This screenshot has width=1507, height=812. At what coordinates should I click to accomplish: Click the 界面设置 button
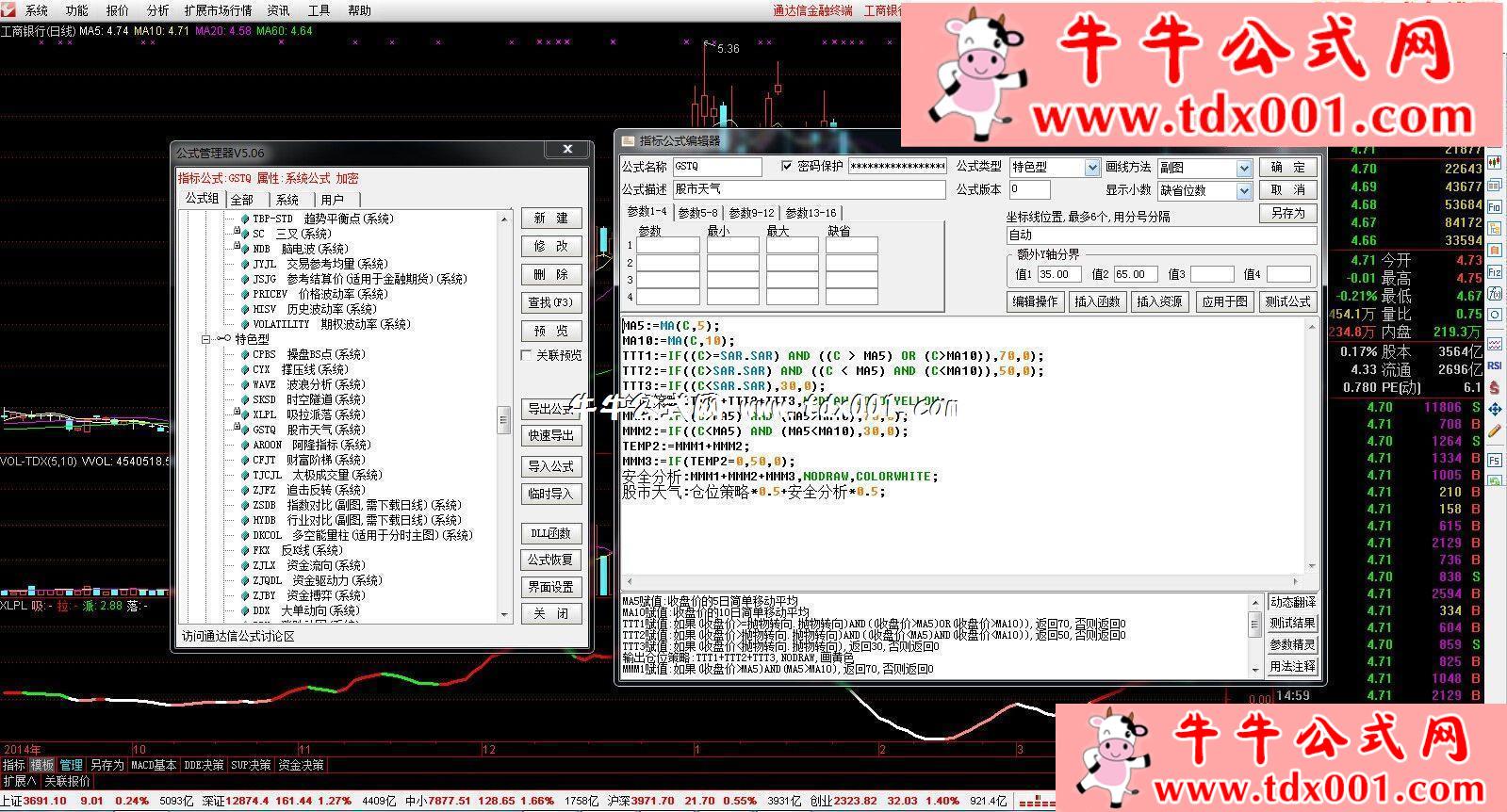click(551, 586)
